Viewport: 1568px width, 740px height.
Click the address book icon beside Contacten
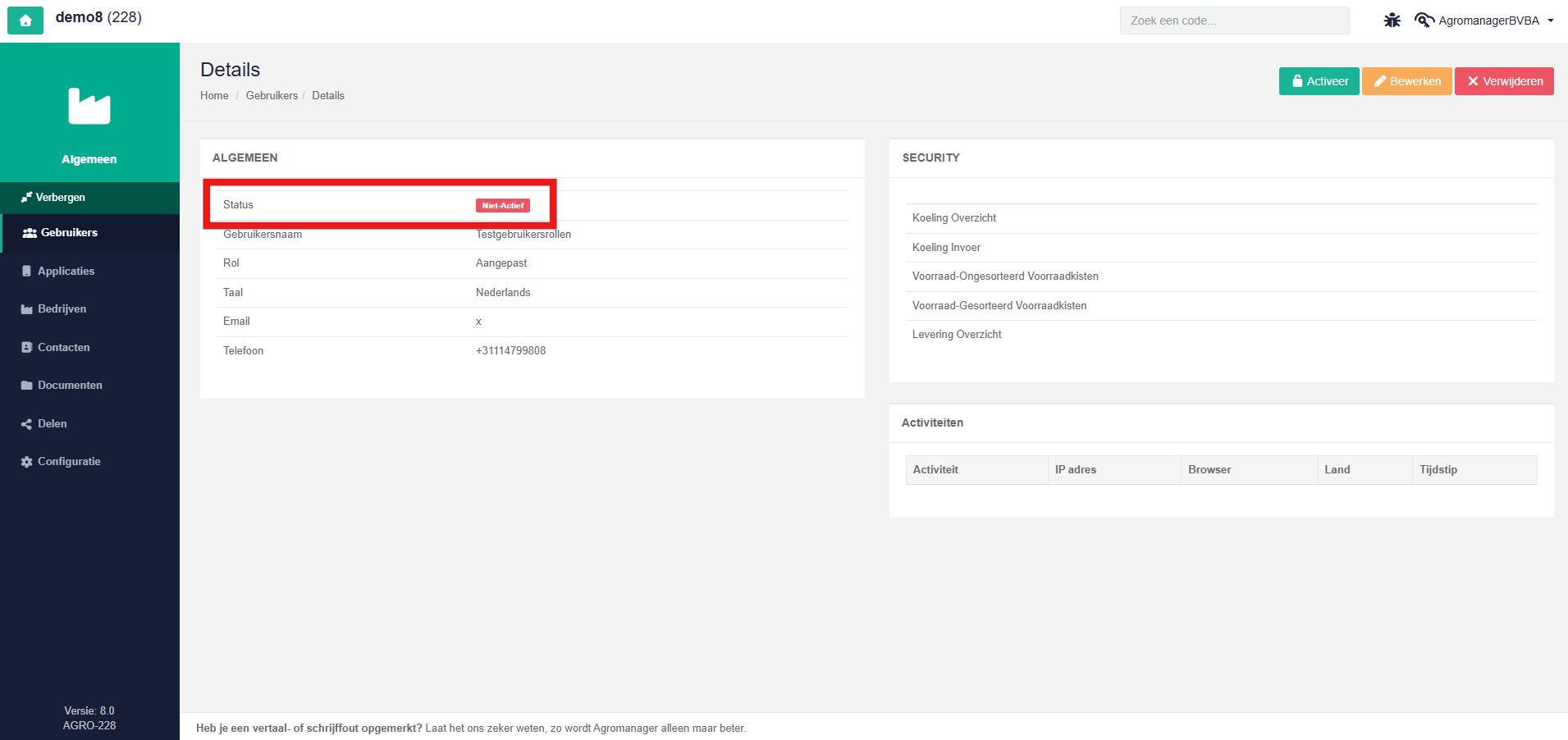pyautogui.click(x=27, y=348)
